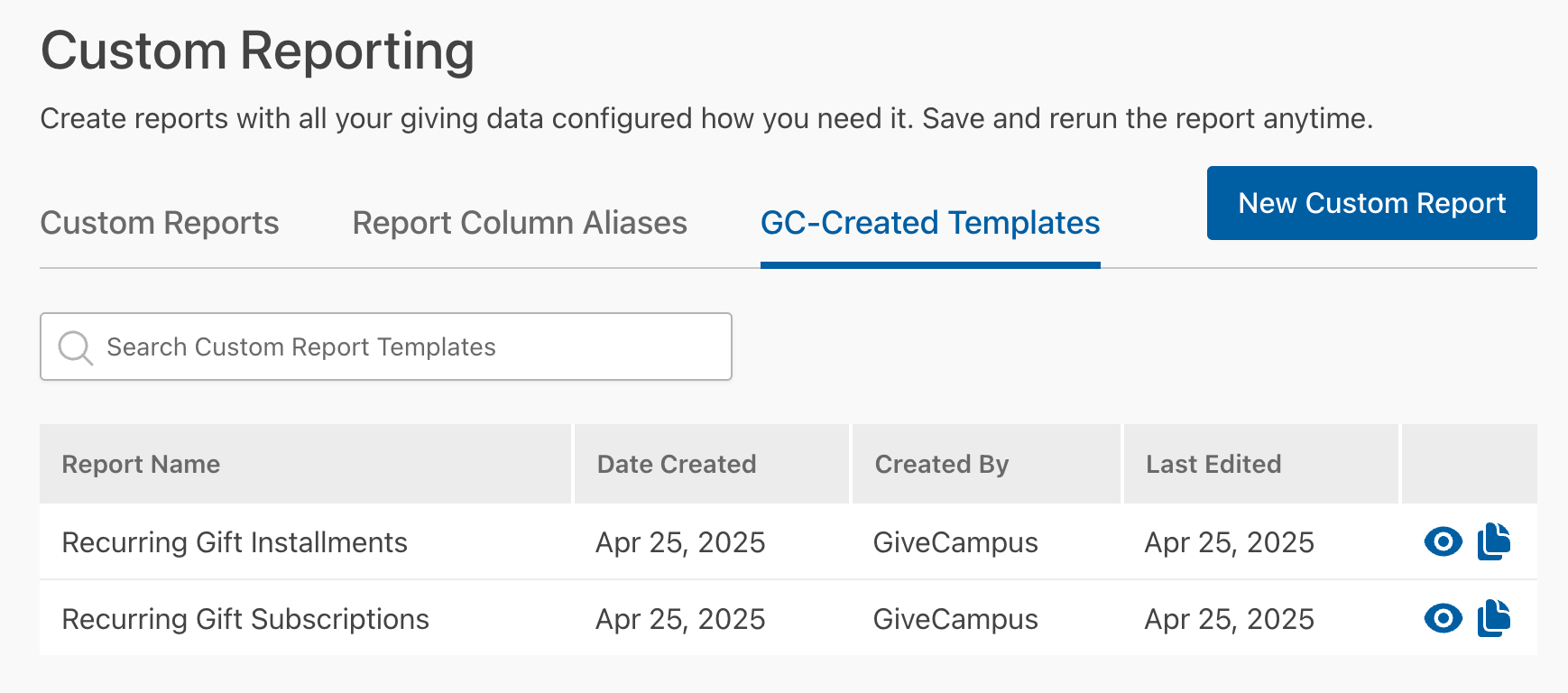Copy the Recurring Gift Installments template
Viewport: 1568px width, 693px height.
coord(1494,541)
